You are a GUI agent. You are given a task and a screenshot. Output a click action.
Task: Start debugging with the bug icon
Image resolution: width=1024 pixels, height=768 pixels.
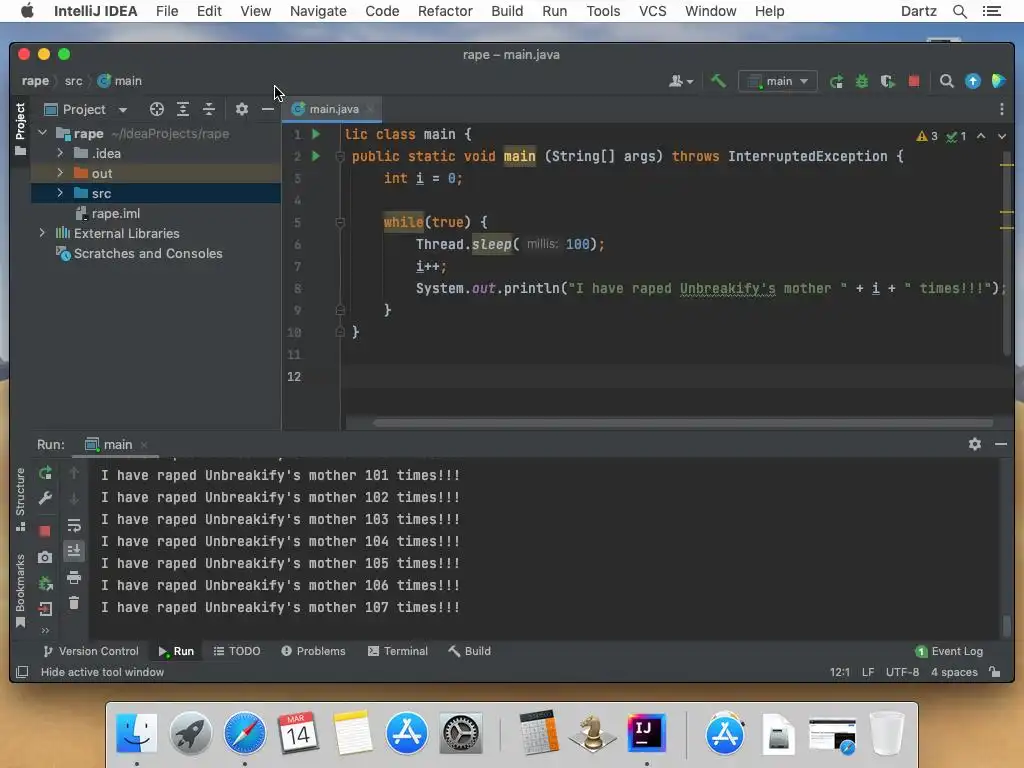862,81
